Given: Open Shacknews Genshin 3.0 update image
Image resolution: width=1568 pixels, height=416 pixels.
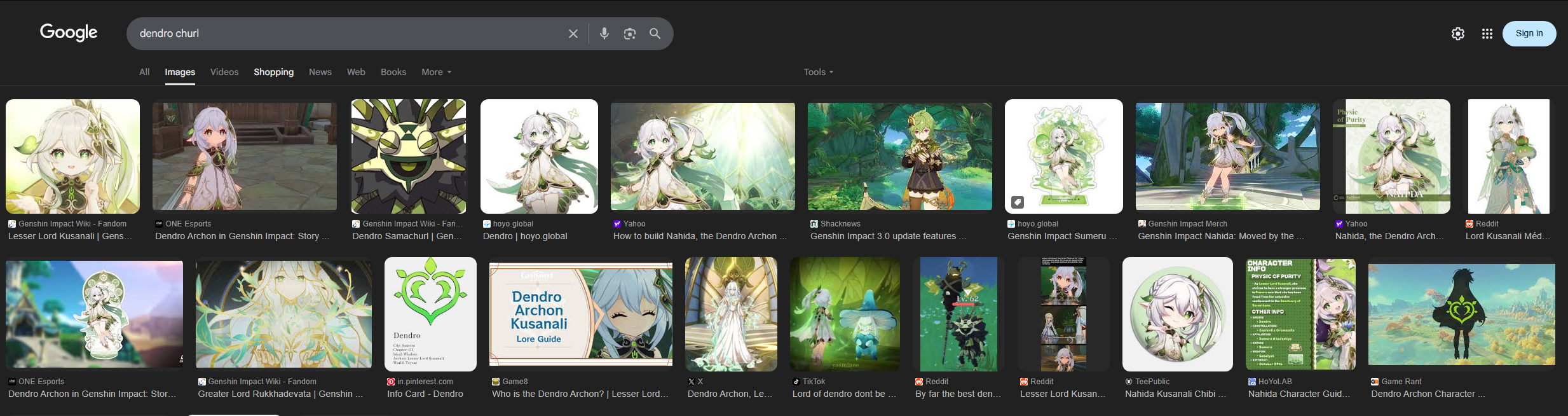Looking at the screenshot, I should 900,156.
